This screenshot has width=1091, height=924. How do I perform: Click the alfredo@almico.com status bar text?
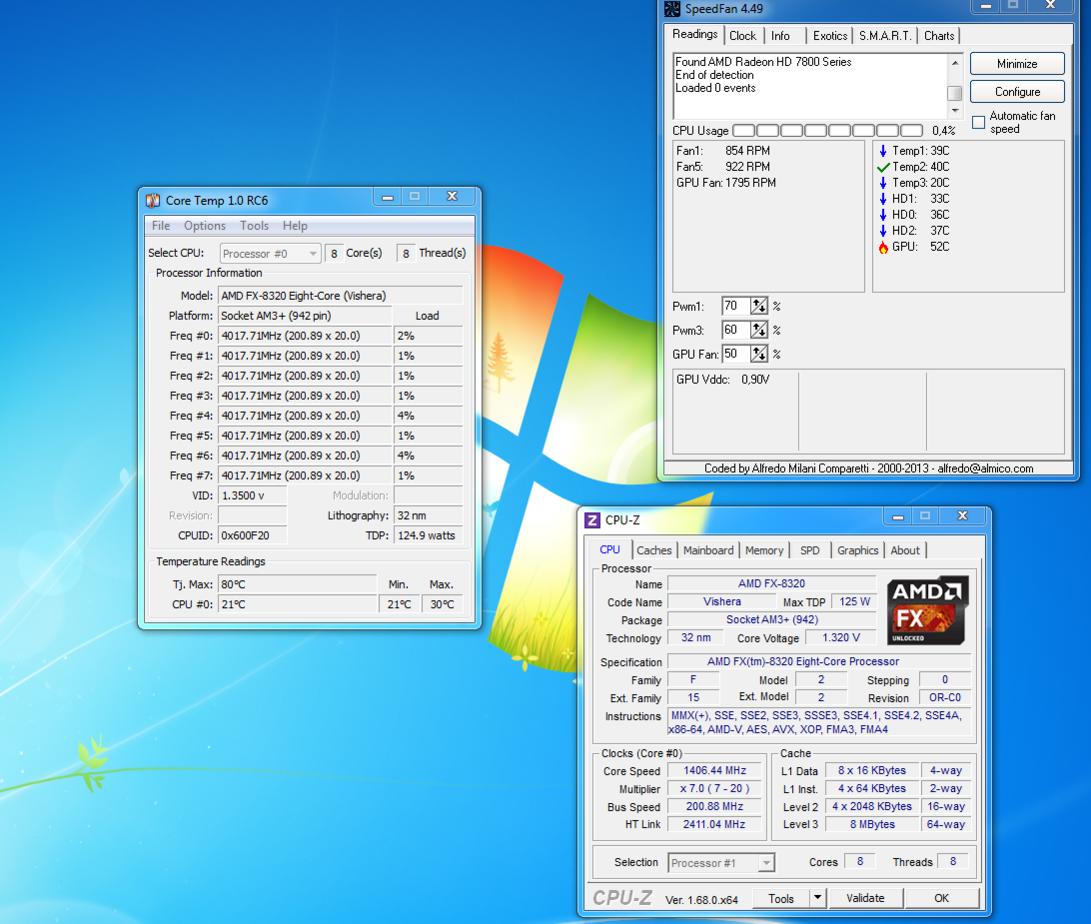pyautogui.click(x=985, y=469)
